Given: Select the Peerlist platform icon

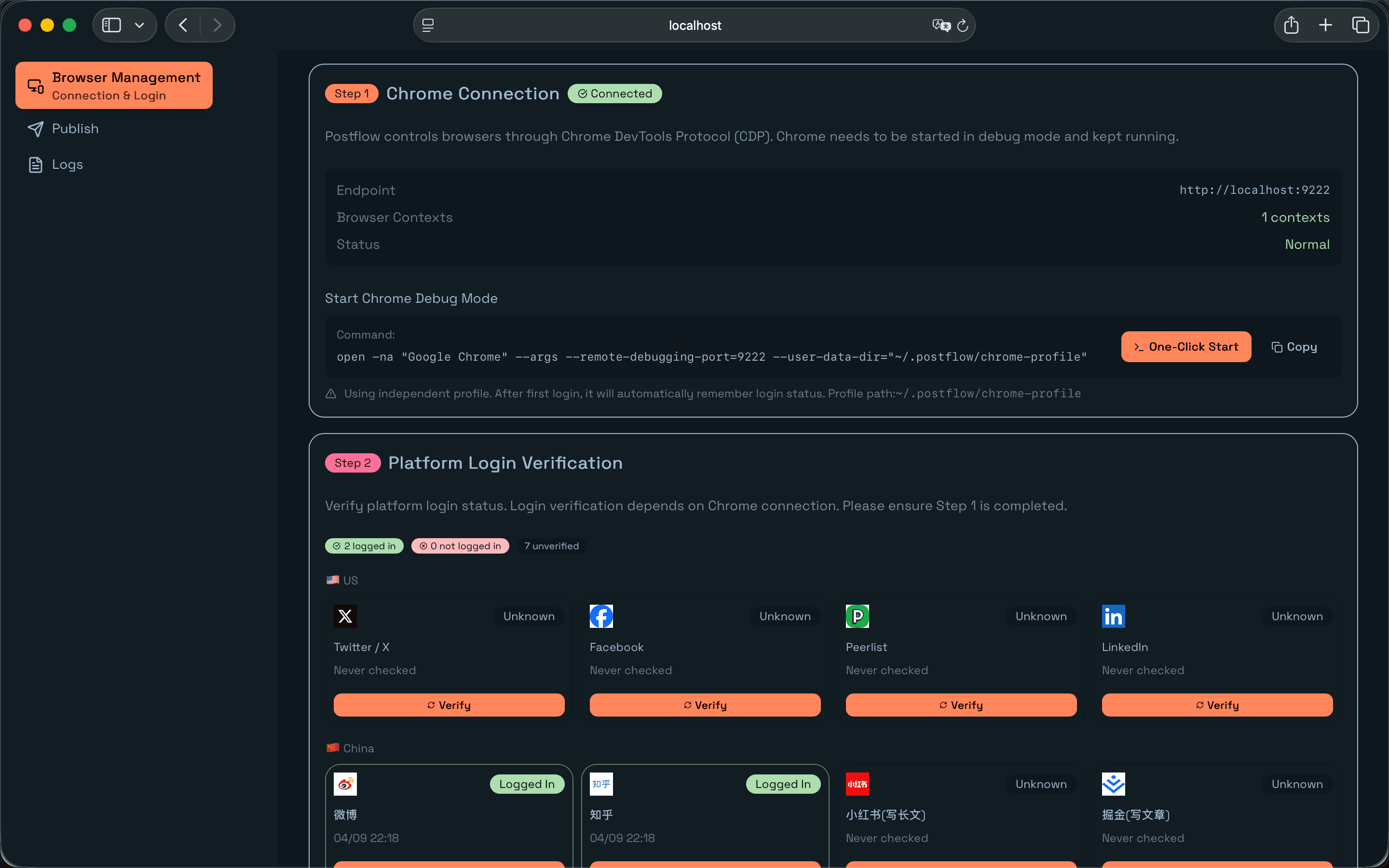Looking at the screenshot, I should pos(857,616).
